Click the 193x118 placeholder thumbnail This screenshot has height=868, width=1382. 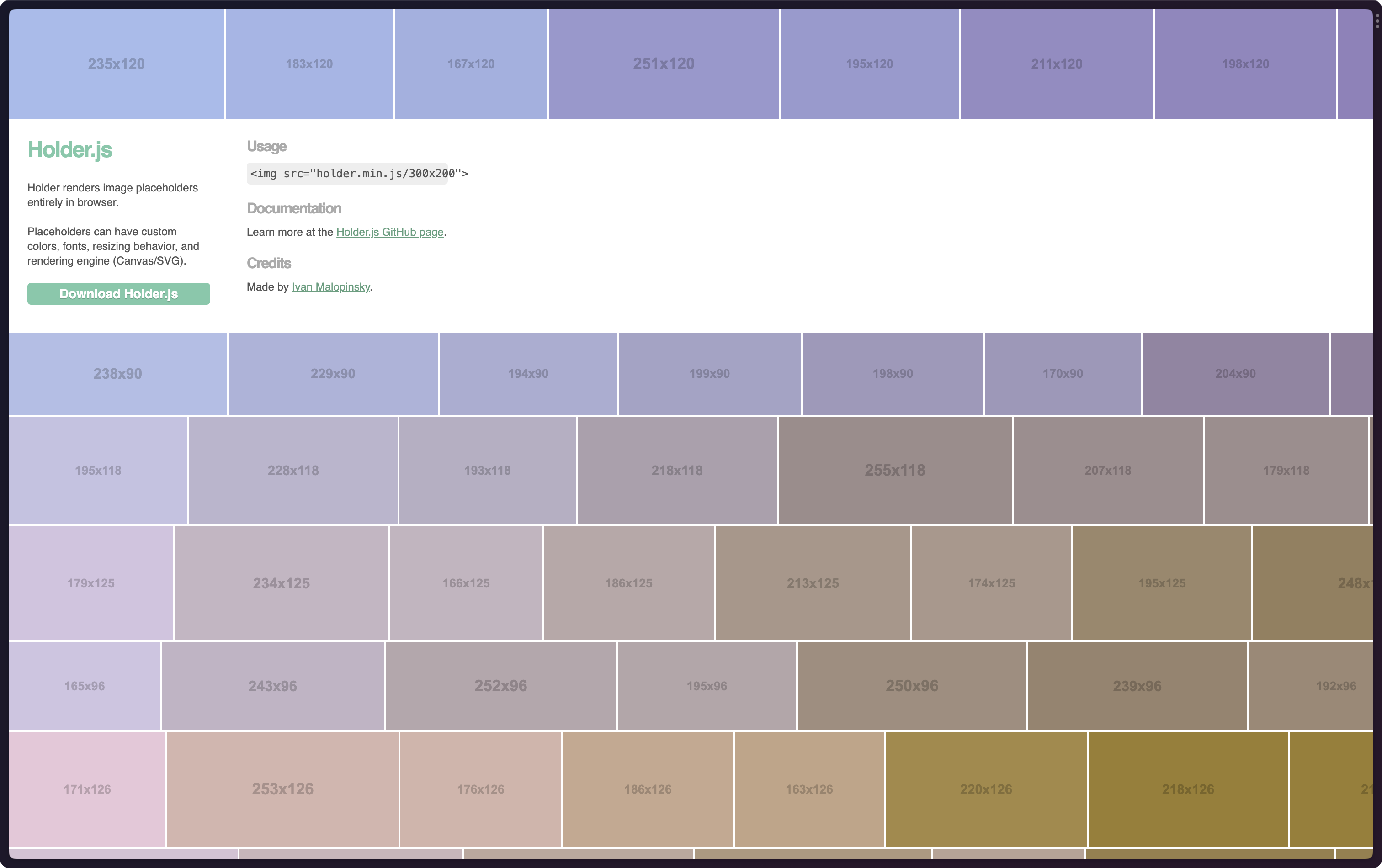pos(487,470)
